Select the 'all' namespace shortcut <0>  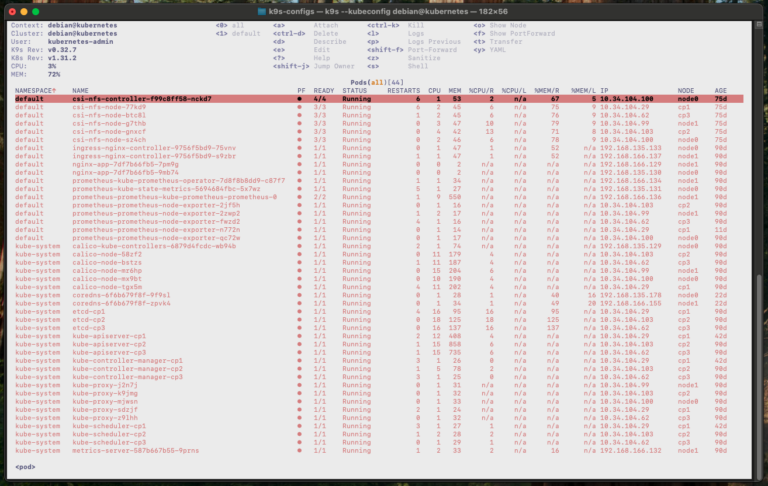pos(238,24)
